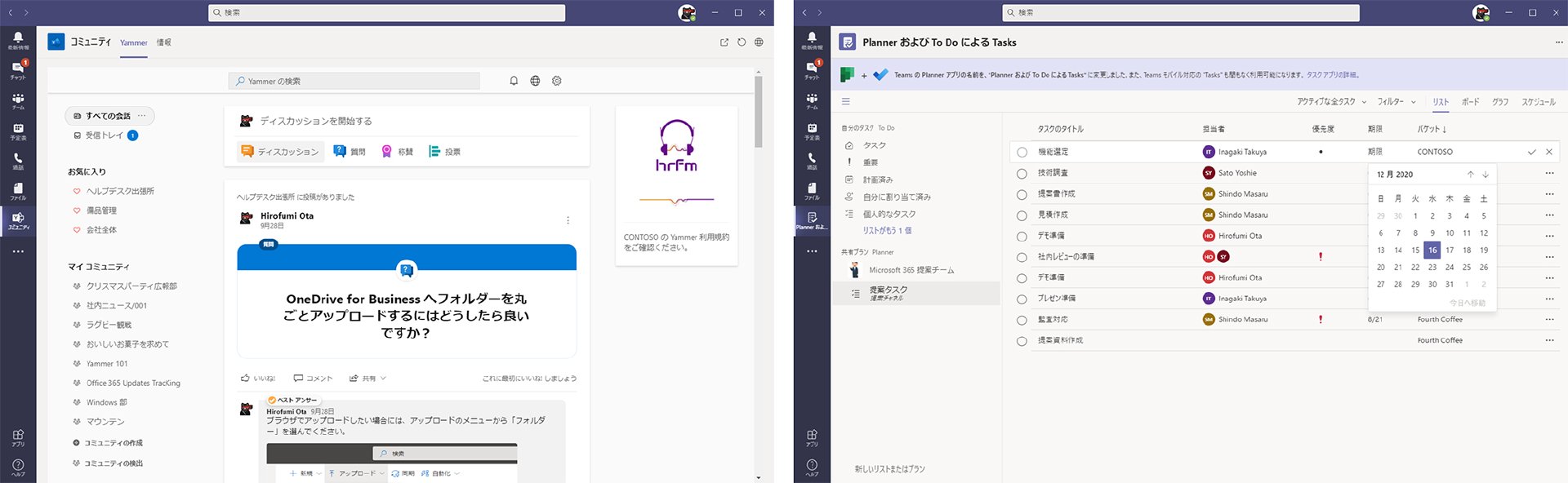Open Yammer settings gear icon
Screen dimensions: 1568x483
pyautogui.click(x=557, y=81)
